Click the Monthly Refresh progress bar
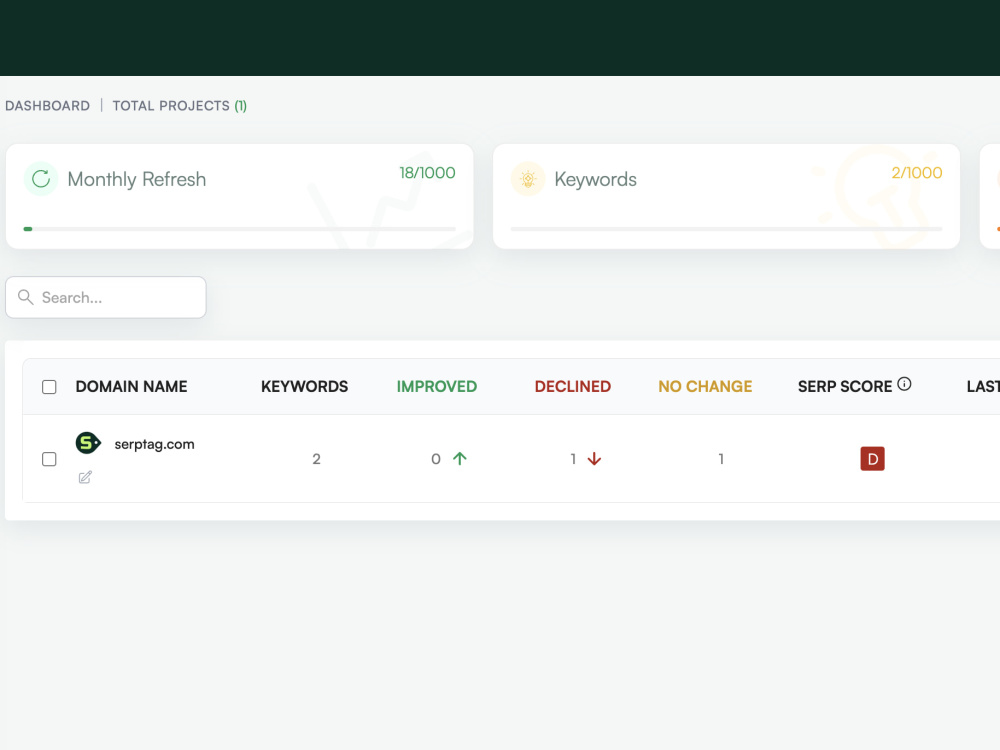 click(240, 229)
